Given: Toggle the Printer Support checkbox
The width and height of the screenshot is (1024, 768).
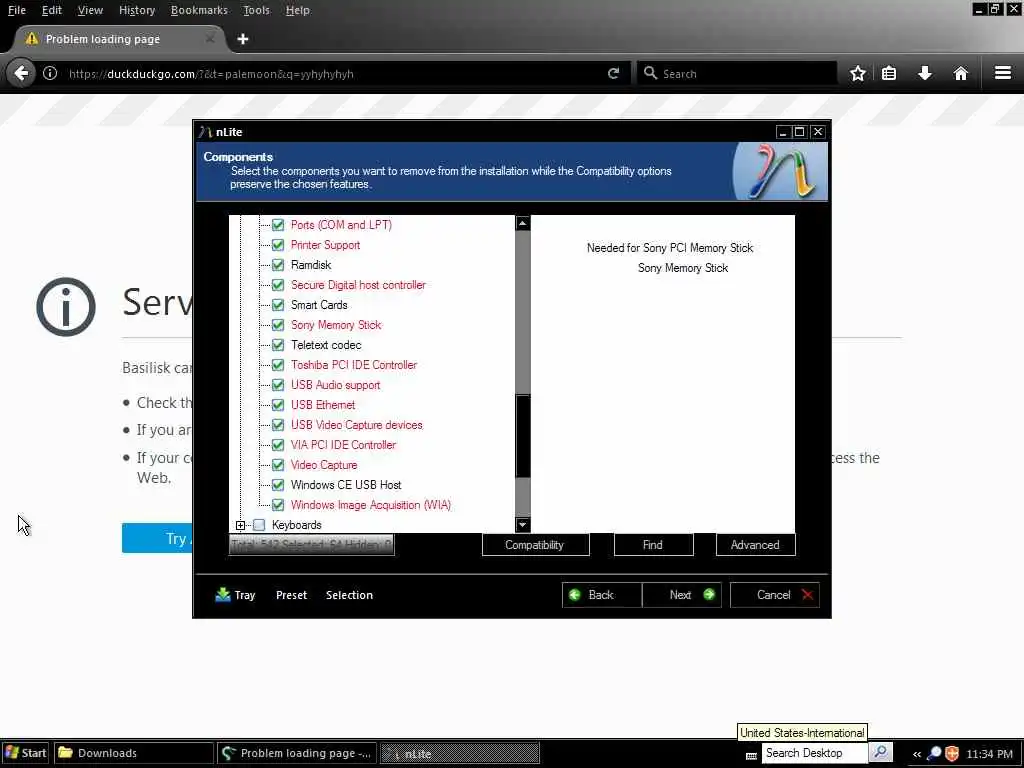Looking at the screenshot, I should [278, 245].
